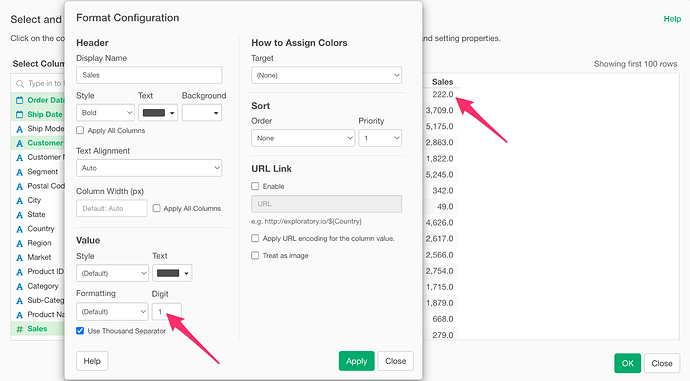Open the Sort Order dropdown
Image resolution: width=690 pixels, height=381 pixels.
click(x=303, y=138)
